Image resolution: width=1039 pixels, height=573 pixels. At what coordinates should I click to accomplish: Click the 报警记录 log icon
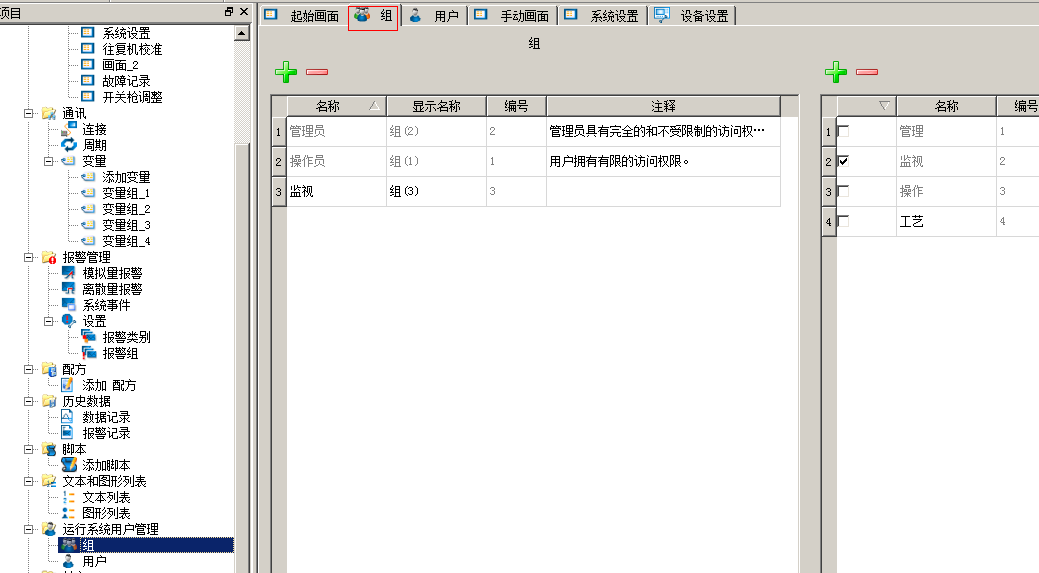[67, 433]
